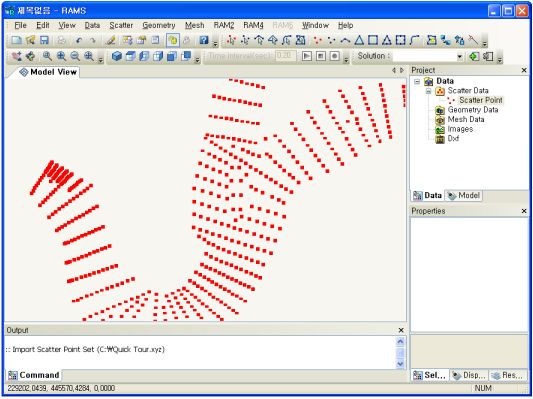
Task: Click the green arrow icon beside Solution
Action: pos(474,56)
